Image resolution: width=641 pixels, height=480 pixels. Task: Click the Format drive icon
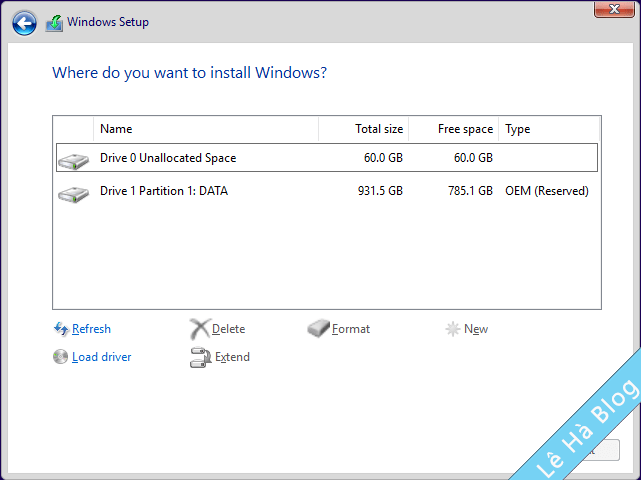[x=318, y=329]
